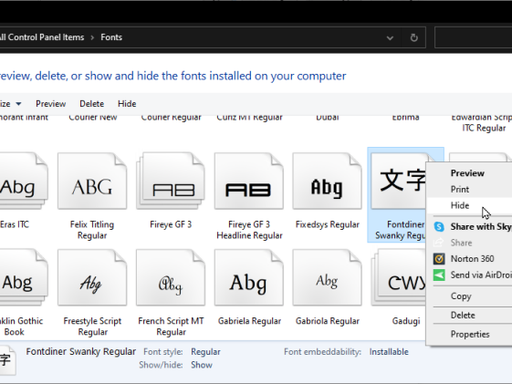Click the Show value next to Show/hide

[201, 365]
